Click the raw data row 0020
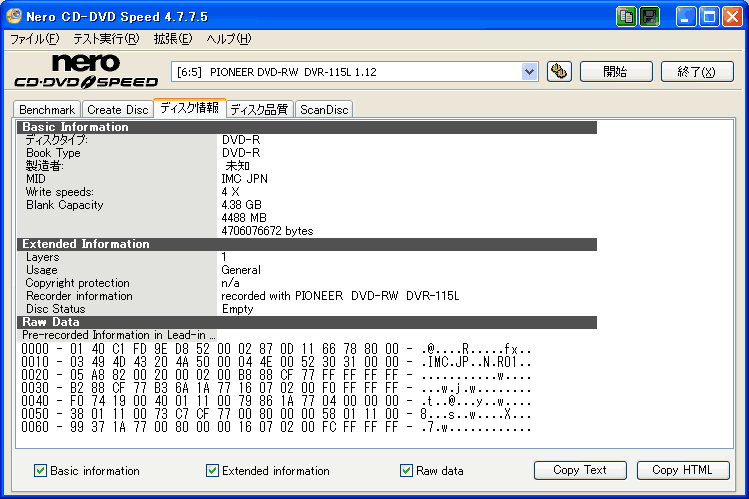Viewport: 749px width, 499px height. [x=276, y=375]
